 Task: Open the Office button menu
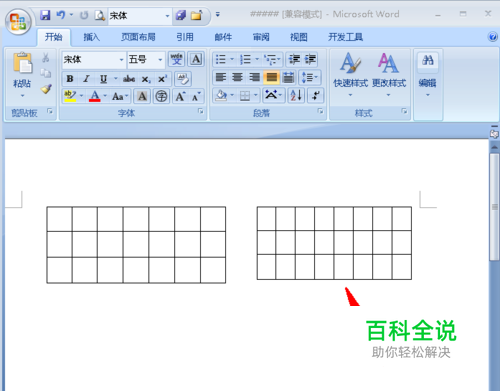click(18, 21)
